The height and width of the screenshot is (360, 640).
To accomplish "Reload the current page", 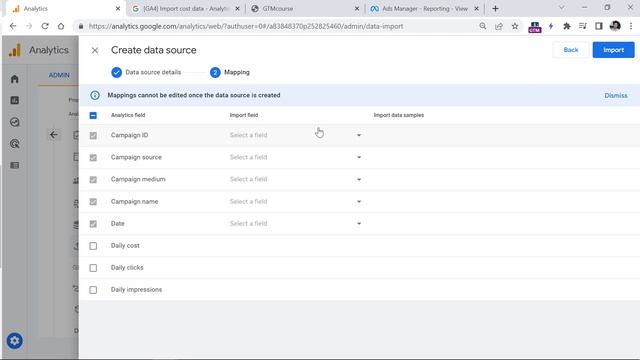I will pos(45,26).
